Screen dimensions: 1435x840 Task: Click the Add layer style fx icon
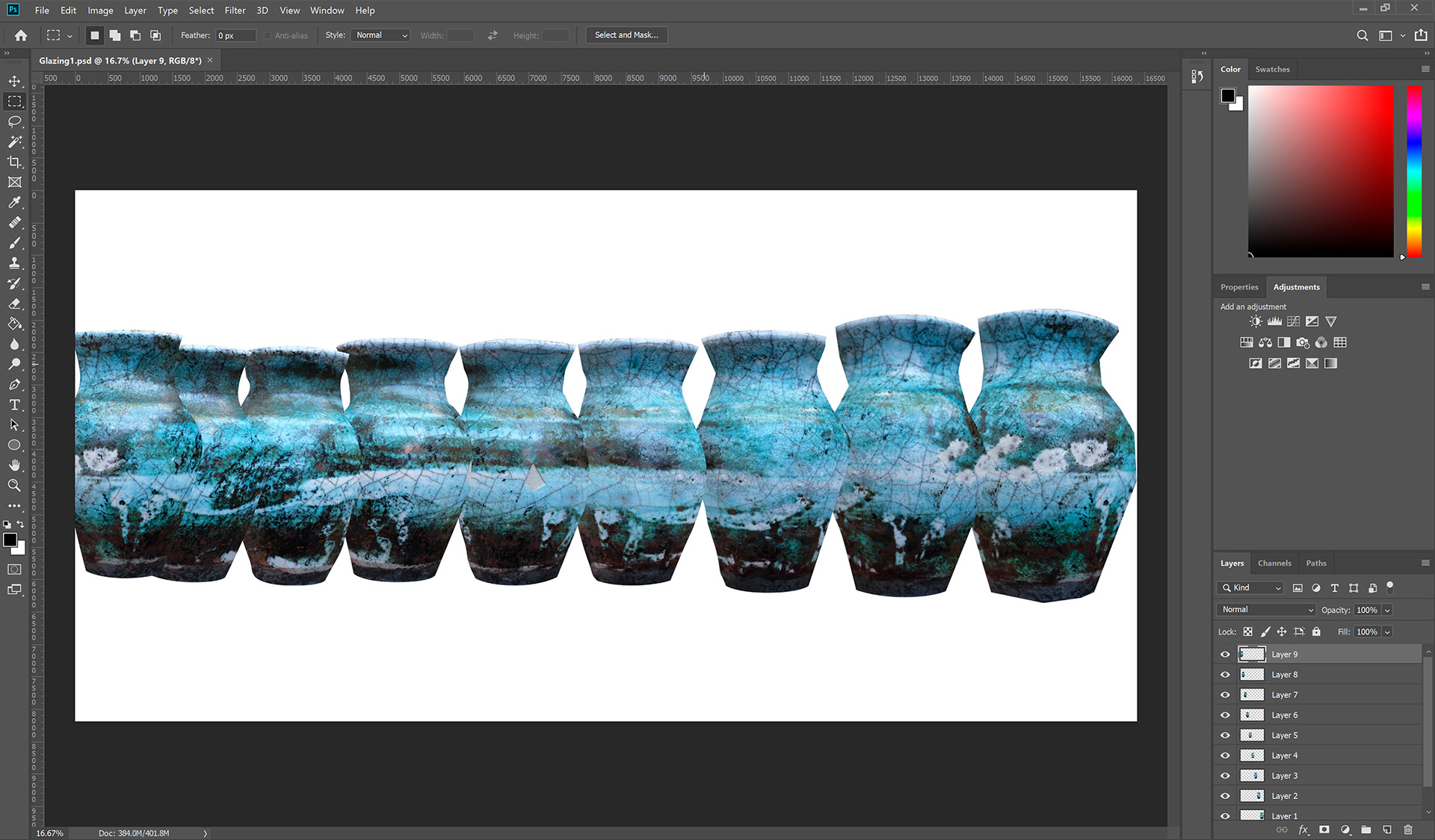pos(1303,830)
